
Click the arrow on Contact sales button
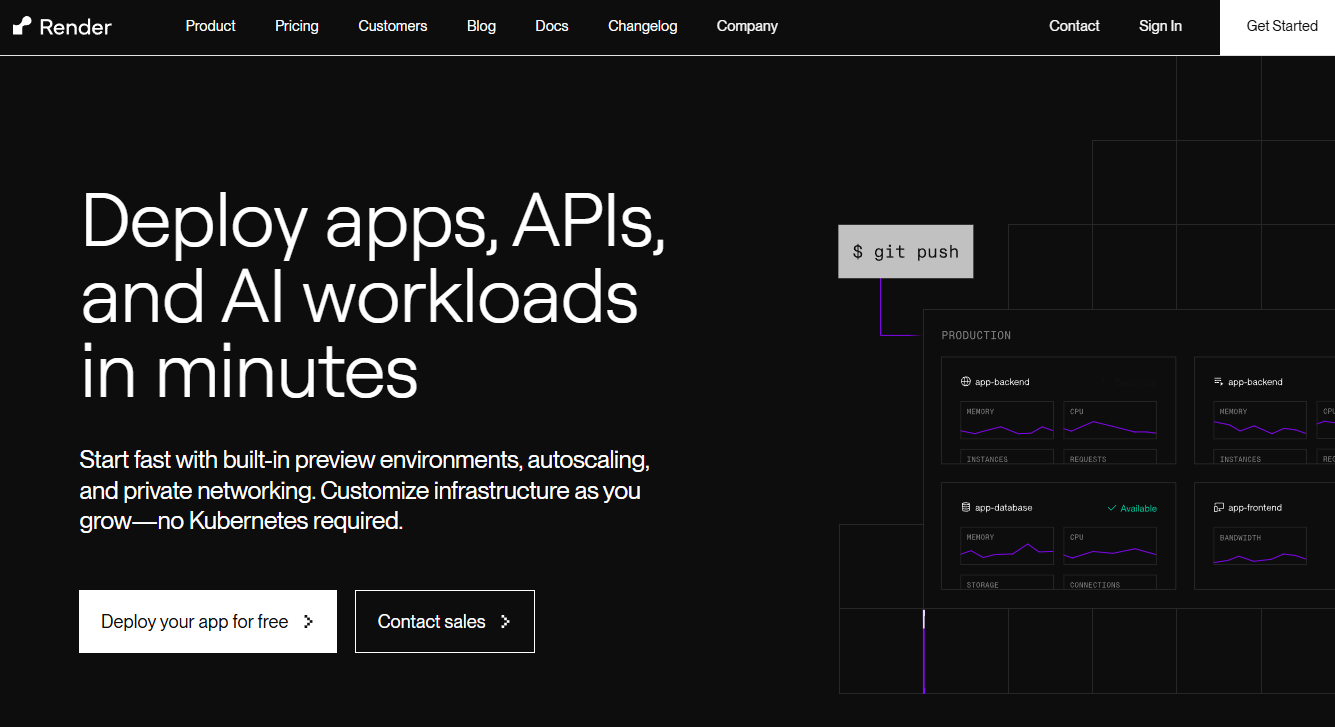point(505,622)
